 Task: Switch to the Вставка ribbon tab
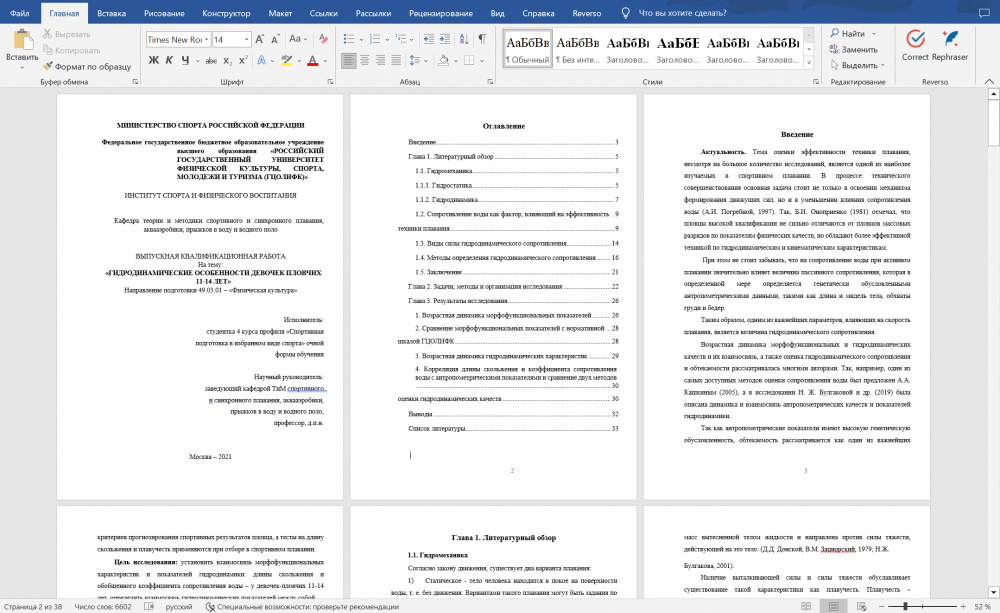point(112,13)
